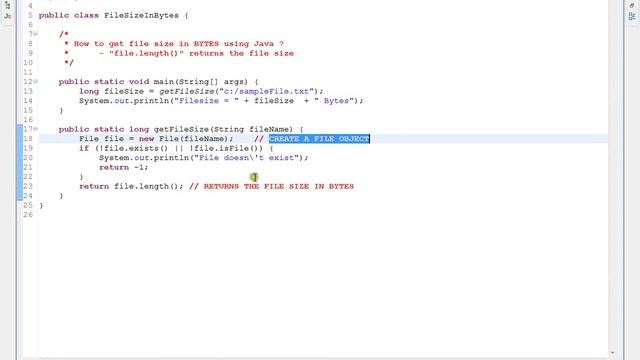The height and width of the screenshot is (360, 640).
Task: Place cursor on class name FileSizeInBytes
Action: point(141,16)
